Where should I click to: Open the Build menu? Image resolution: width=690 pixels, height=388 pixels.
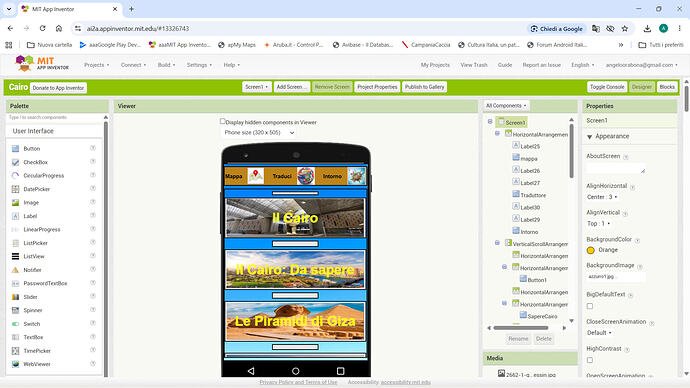[166, 65]
